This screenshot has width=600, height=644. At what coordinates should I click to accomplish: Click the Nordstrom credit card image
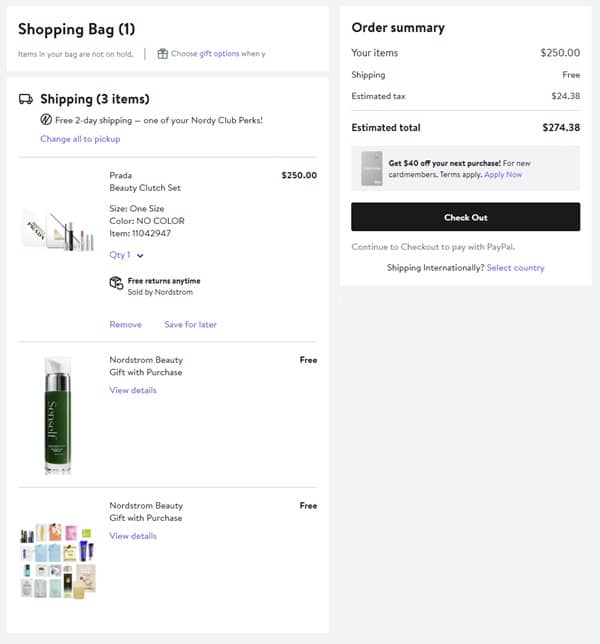pyautogui.click(x=371, y=168)
